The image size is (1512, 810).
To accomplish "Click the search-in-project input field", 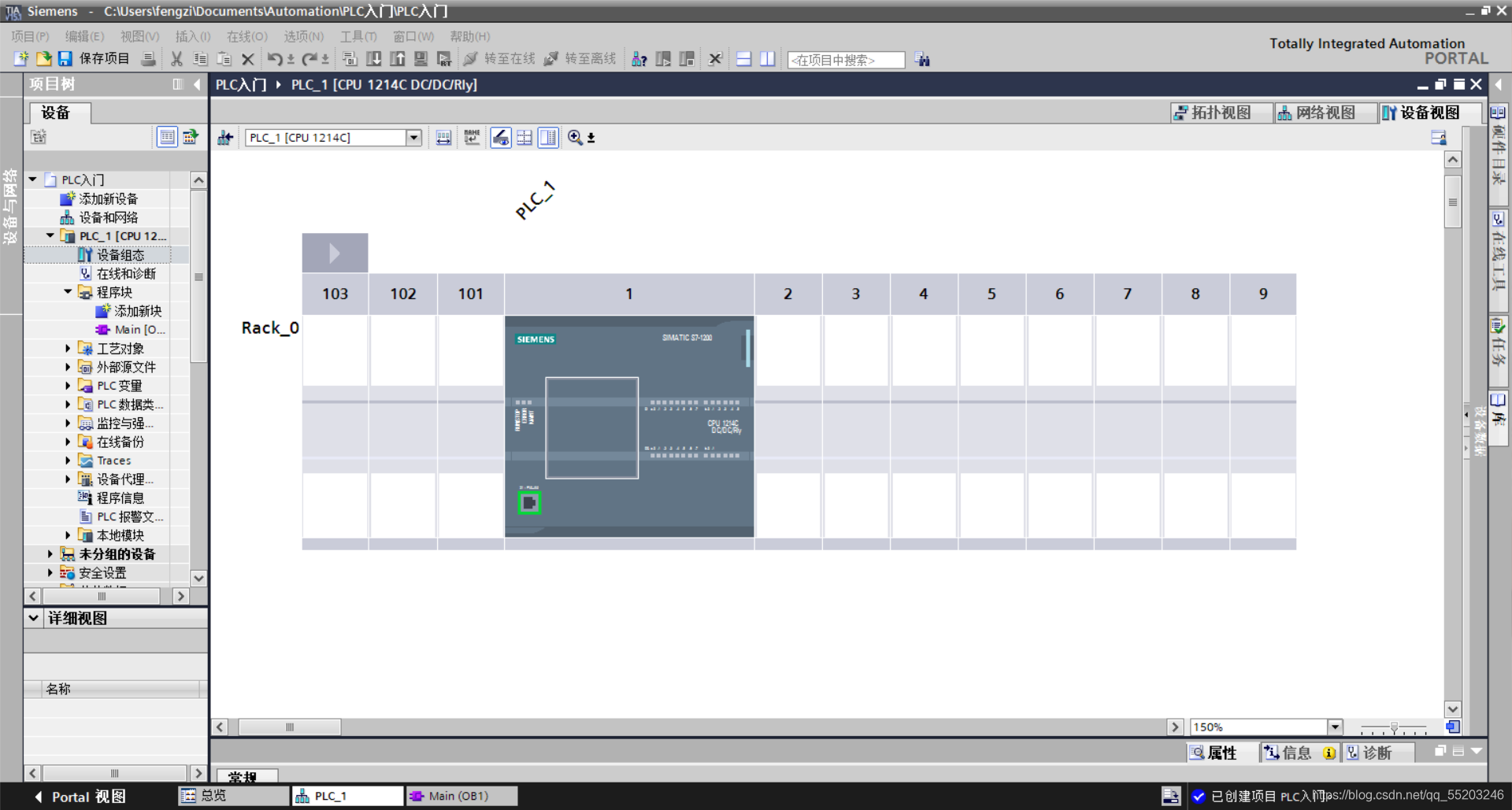I will (x=847, y=60).
